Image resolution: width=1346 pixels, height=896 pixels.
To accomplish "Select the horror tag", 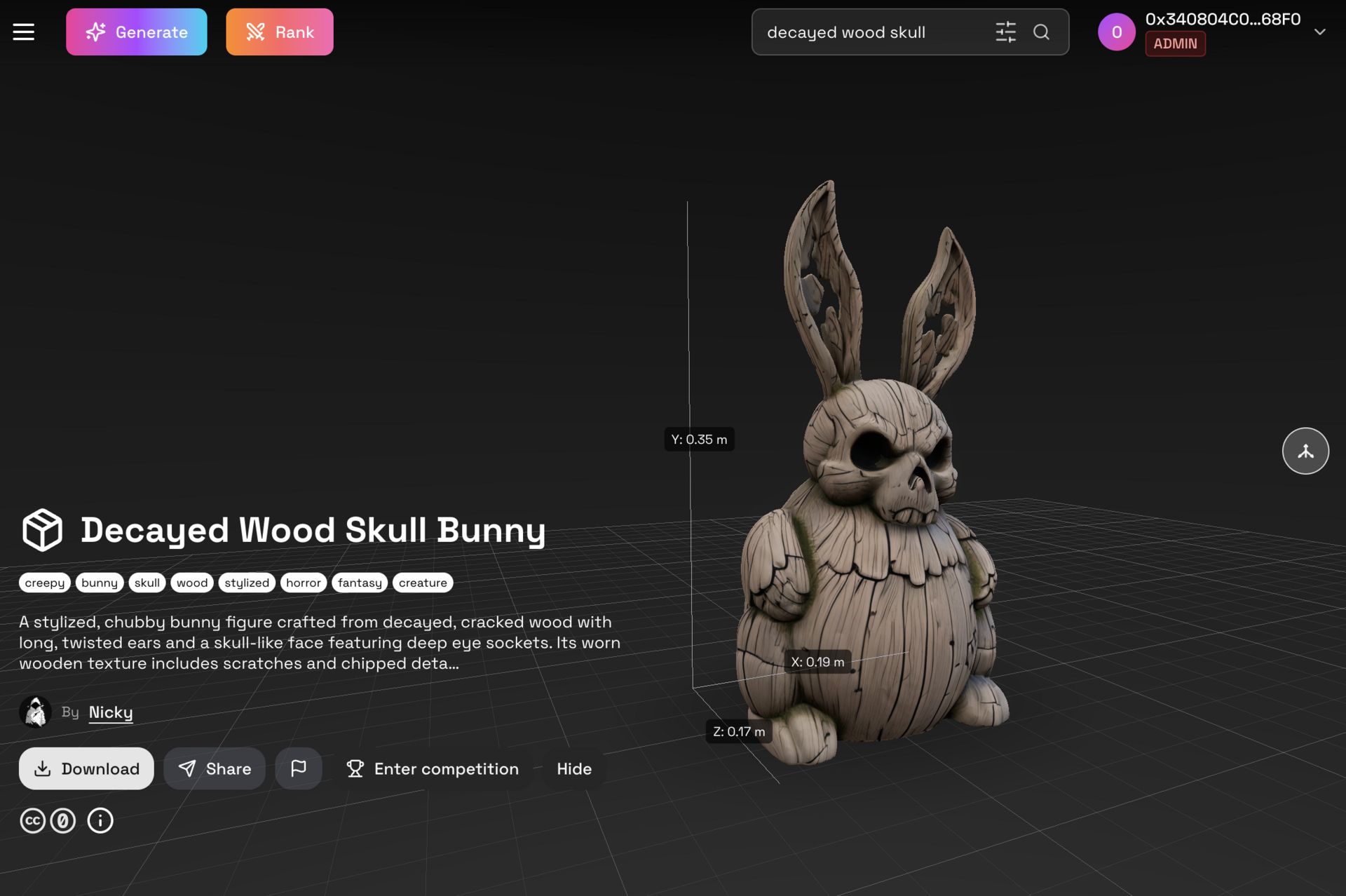I will (x=303, y=582).
